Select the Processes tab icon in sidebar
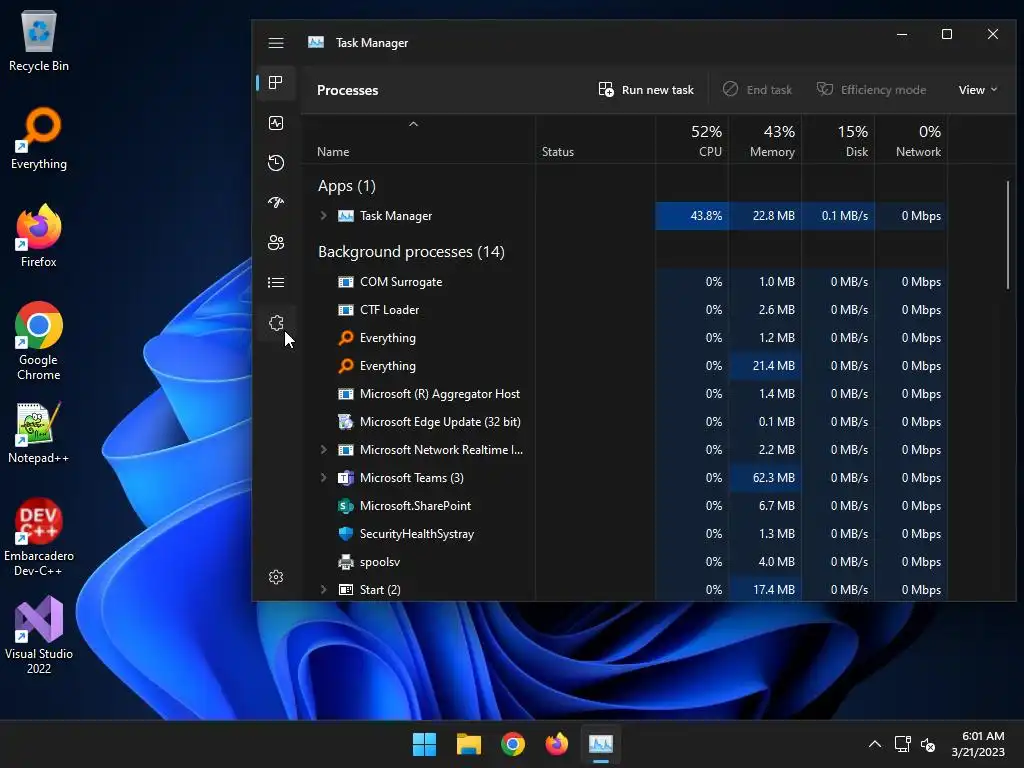 point(276,83)
